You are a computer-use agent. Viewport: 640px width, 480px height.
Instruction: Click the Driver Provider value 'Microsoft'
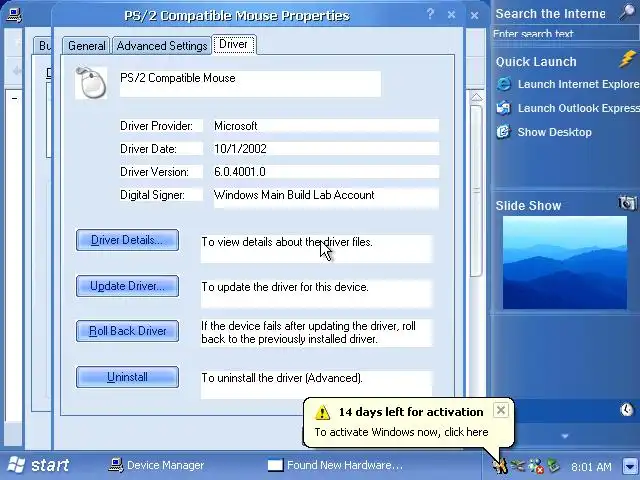pos(326,126)
